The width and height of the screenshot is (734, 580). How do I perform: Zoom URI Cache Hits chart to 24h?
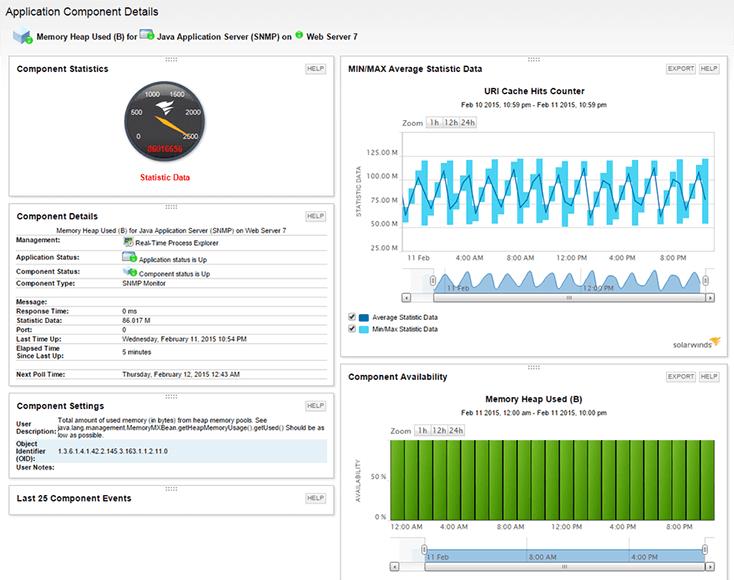[468, 123]
